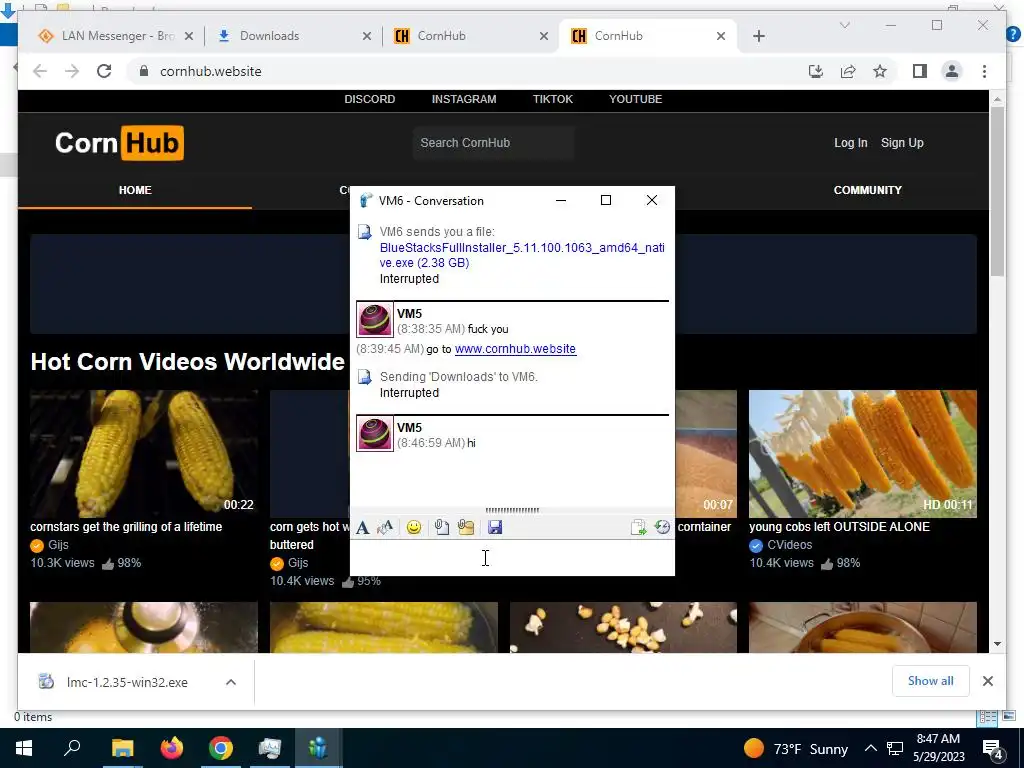Screen dimensions: 1024x768
Task: Click the Sign Up link
Action: (x=902, y=143)
